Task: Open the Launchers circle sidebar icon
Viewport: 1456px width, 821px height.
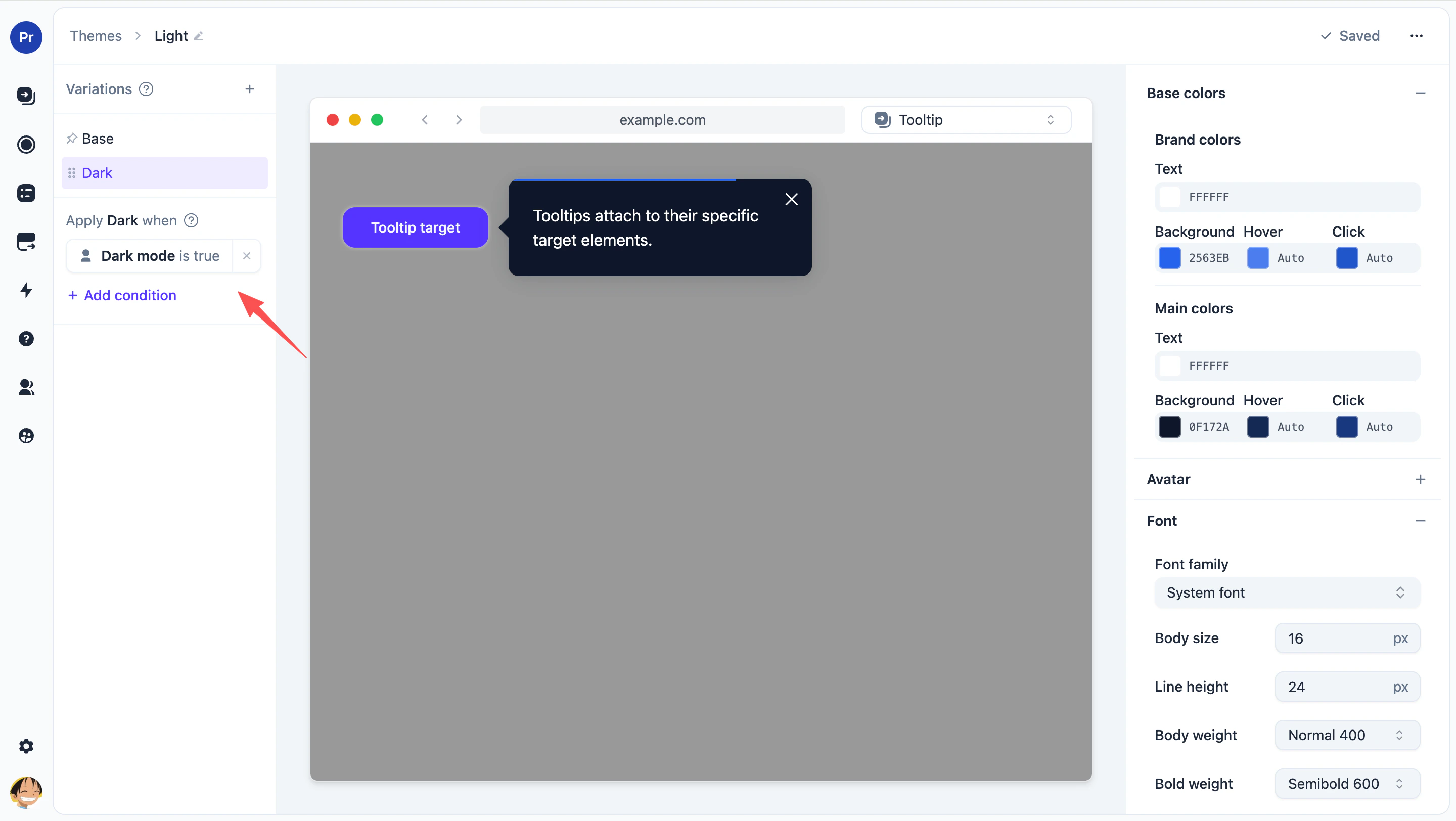Action: tap(26, 145)
